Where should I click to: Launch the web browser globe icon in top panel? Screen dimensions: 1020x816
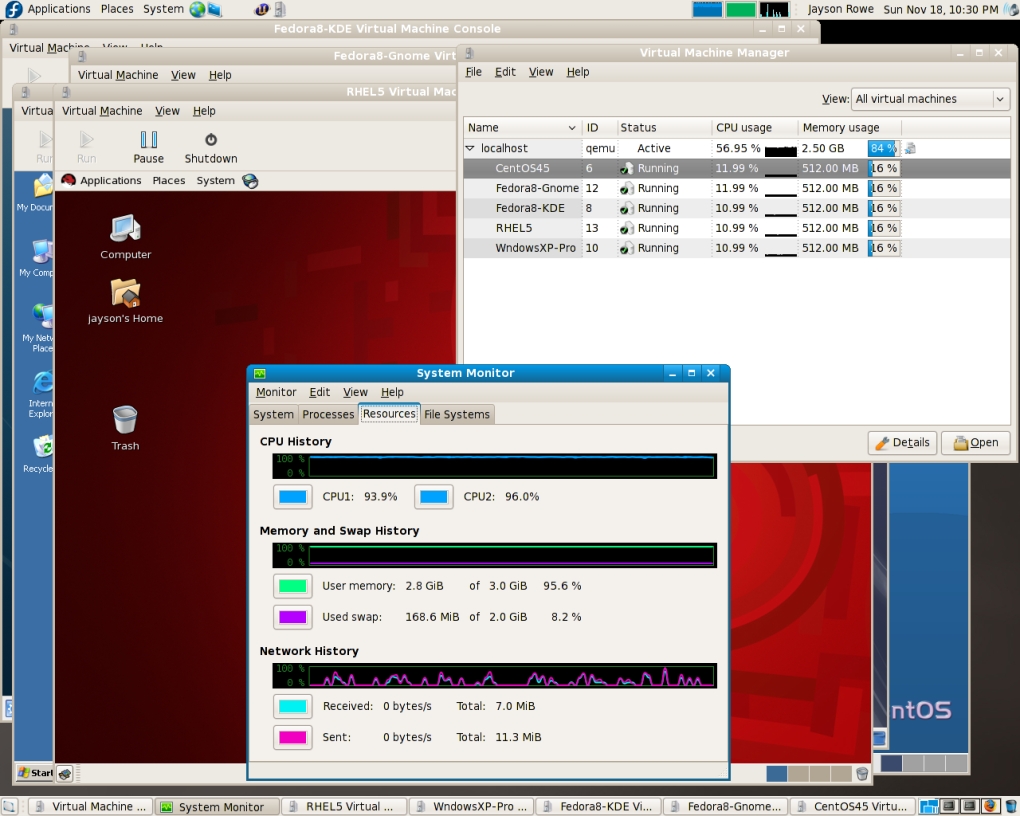click(x=197, y=9)
